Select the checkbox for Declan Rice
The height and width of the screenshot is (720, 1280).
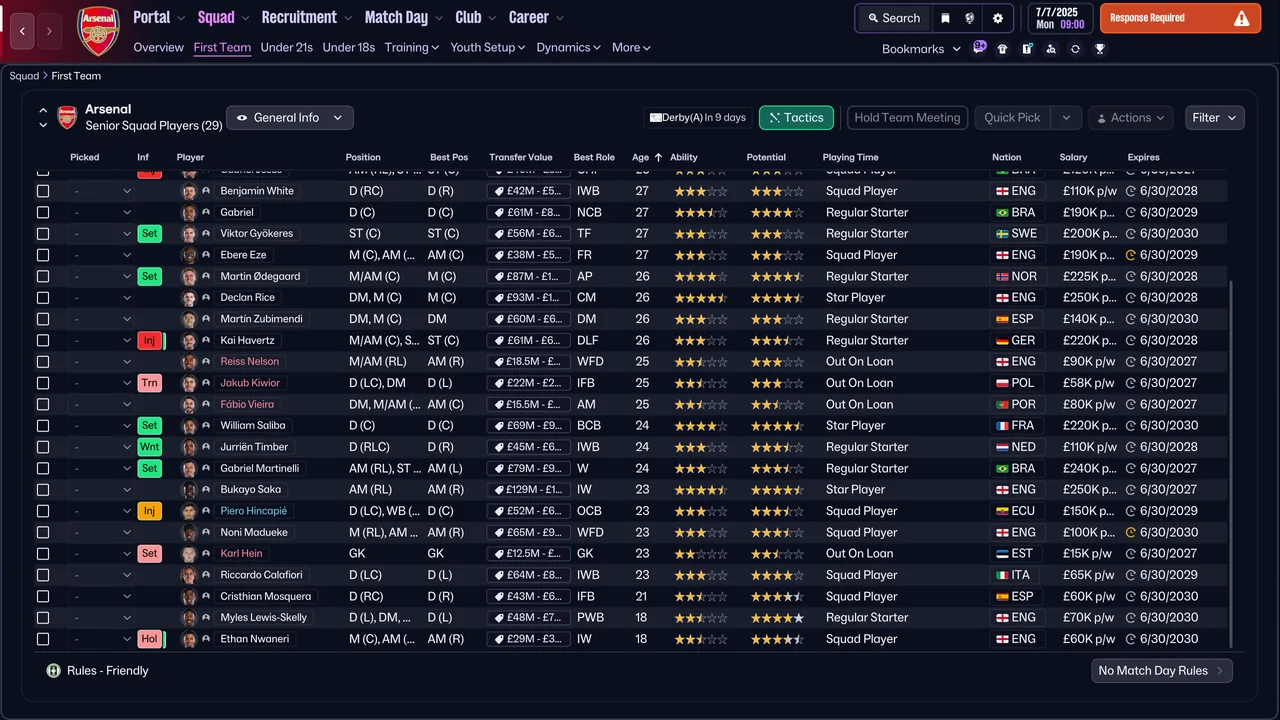pyautogui.click(x=43, y=298)
